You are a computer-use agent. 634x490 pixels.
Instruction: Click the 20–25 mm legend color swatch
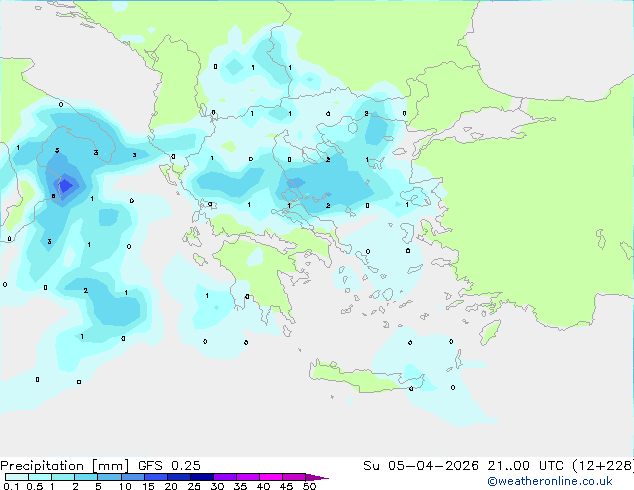coord(179,477)
